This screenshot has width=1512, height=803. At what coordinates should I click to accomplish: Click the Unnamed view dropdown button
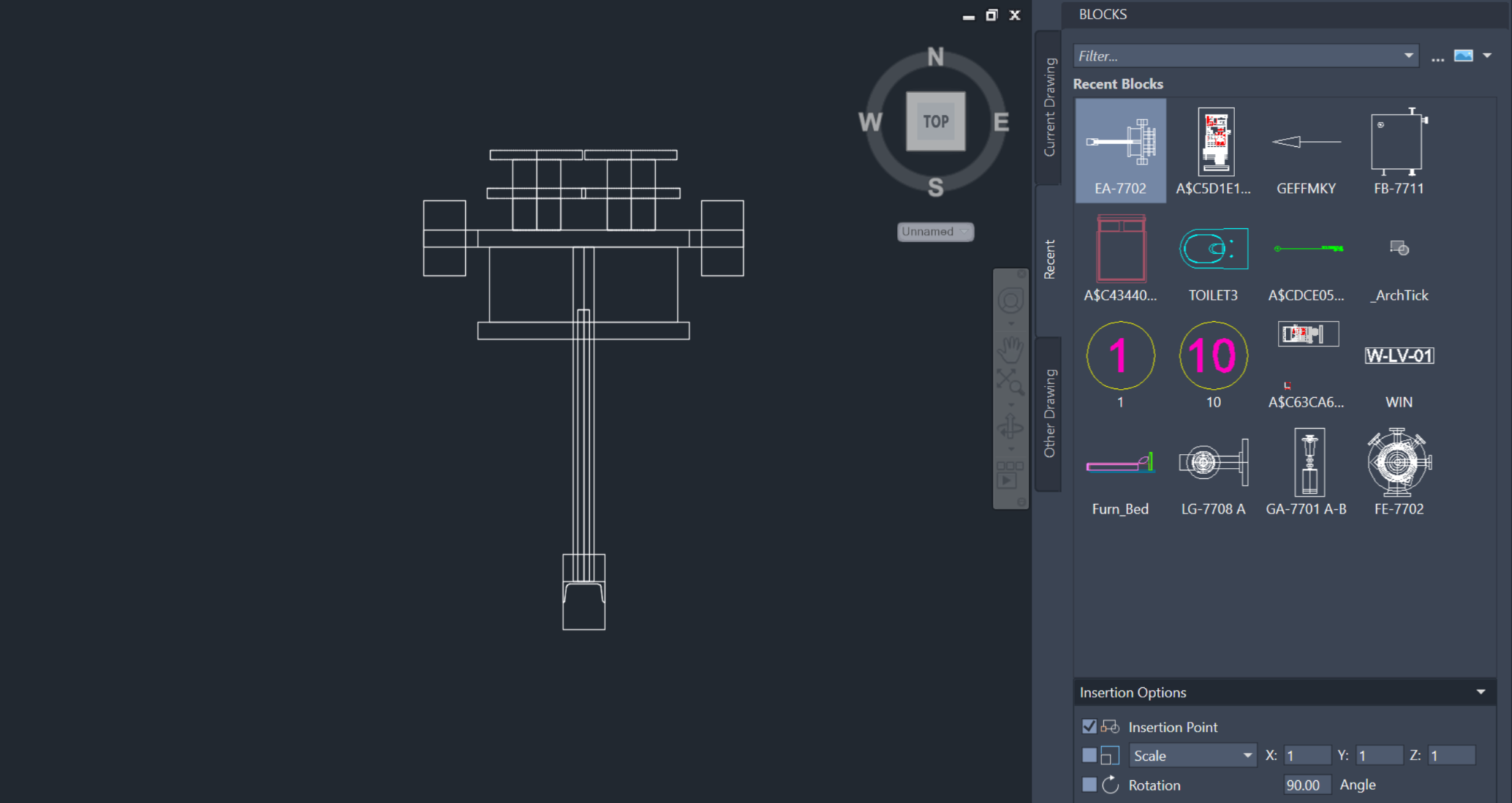tap(935, 232)
